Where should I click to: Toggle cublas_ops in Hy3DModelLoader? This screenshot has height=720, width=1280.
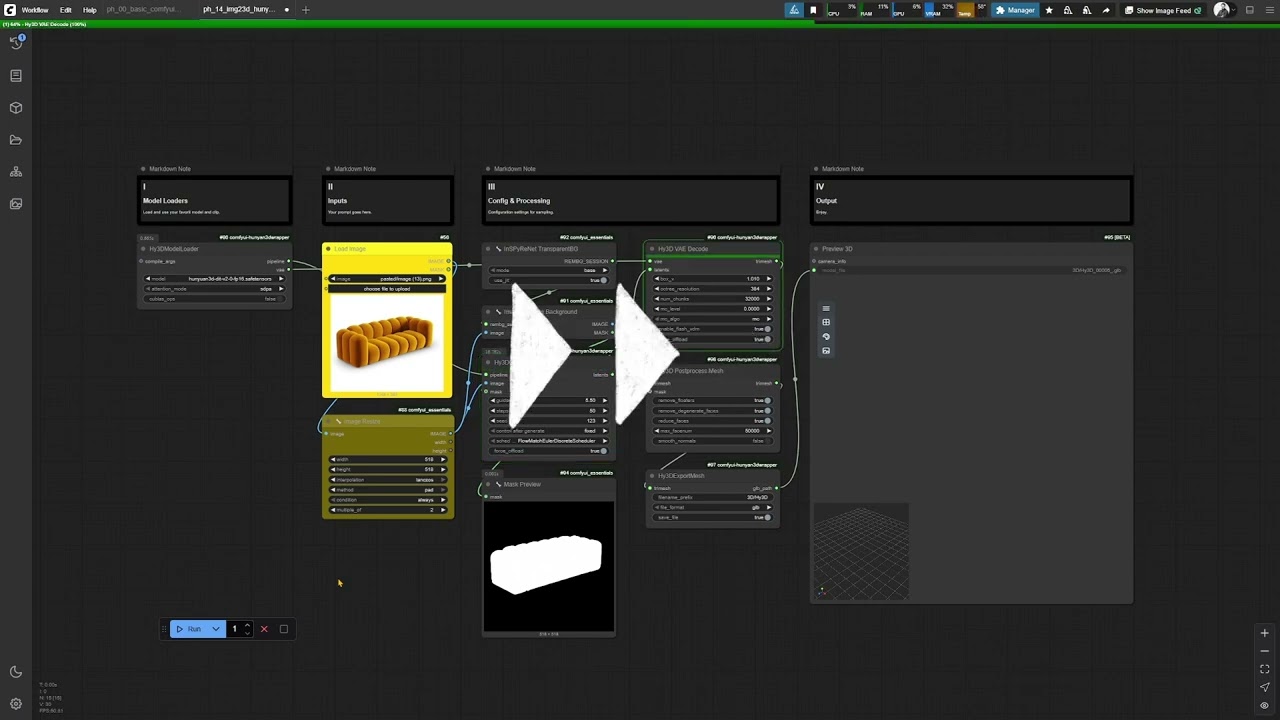coord(214,299)
